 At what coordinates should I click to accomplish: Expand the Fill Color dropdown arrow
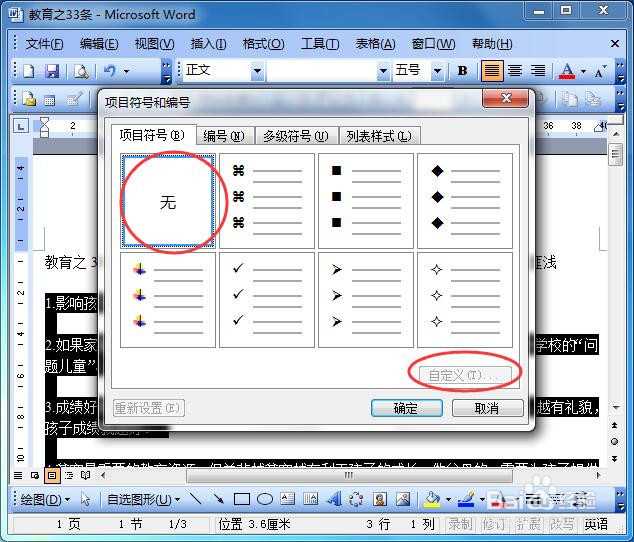[x=448, y=500]
